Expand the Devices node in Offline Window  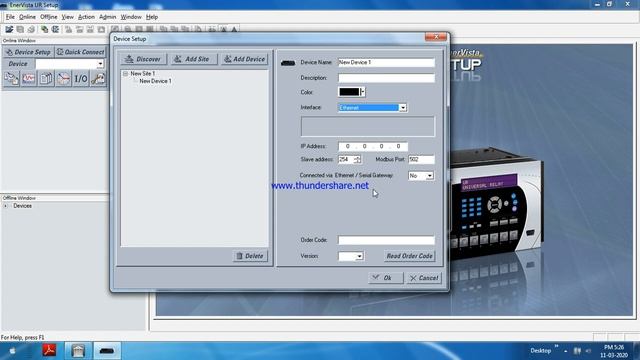(5, 206)
